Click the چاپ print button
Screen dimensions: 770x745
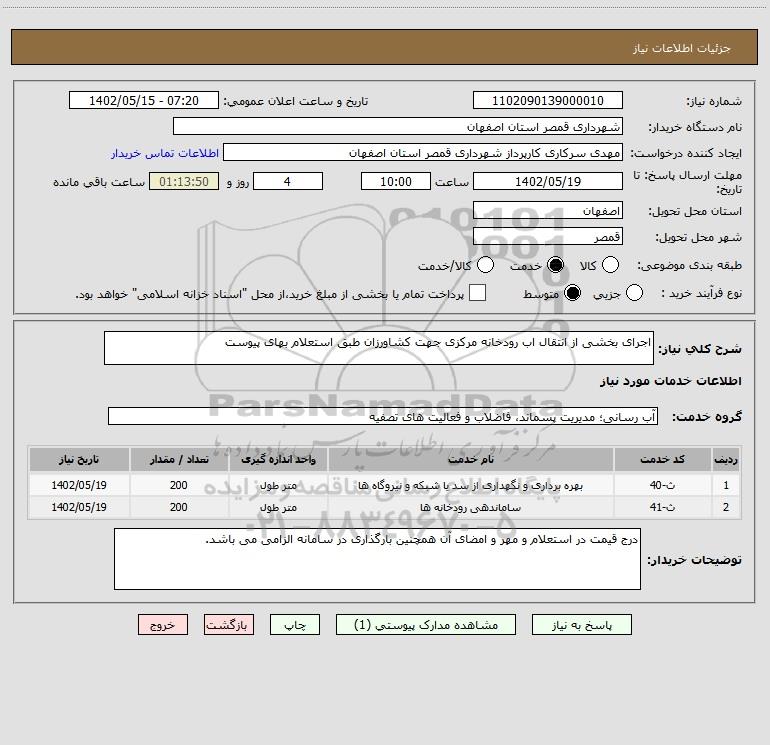pos(295,625)
